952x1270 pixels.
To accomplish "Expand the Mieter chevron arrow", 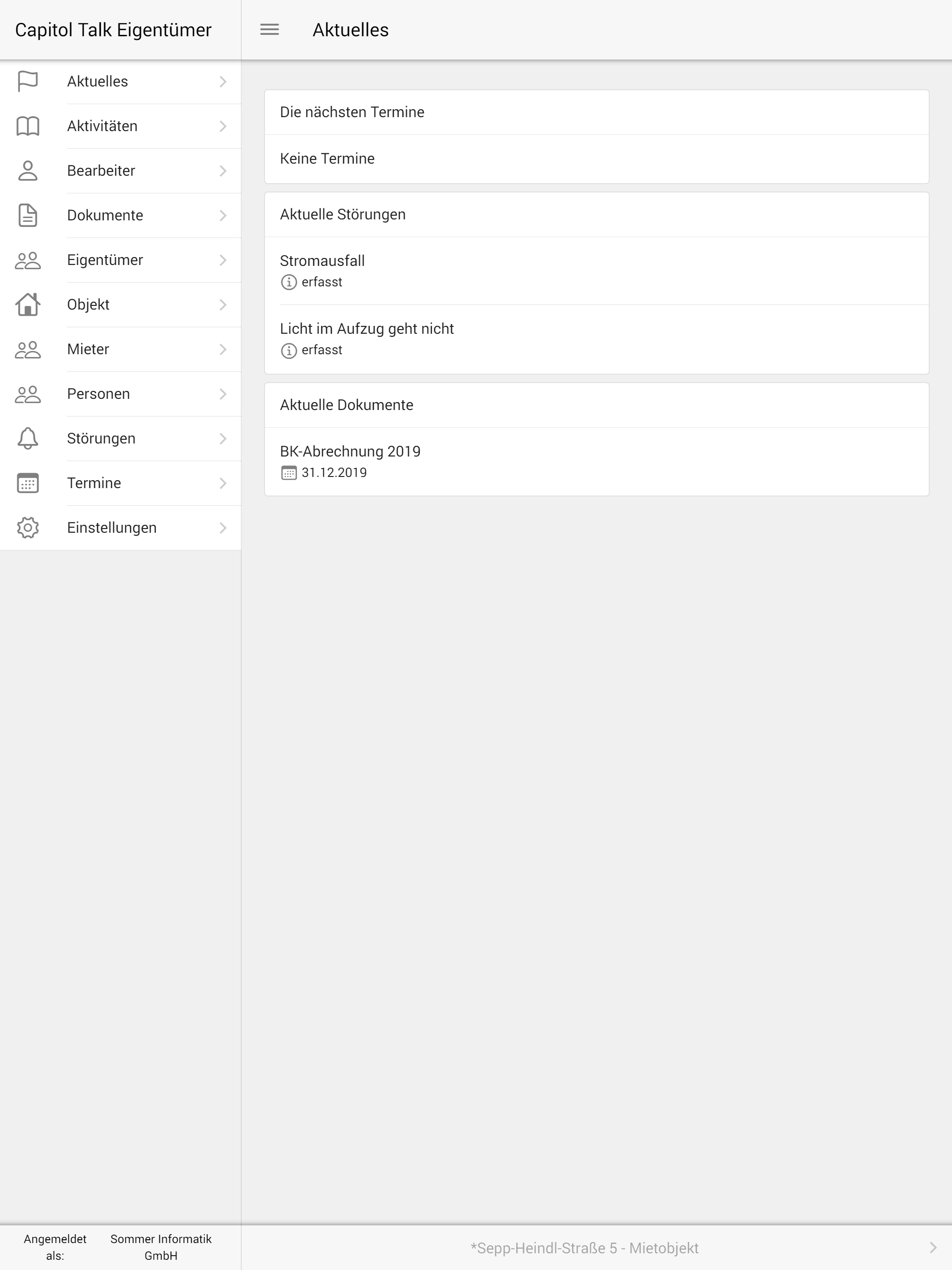I will 224,349.
